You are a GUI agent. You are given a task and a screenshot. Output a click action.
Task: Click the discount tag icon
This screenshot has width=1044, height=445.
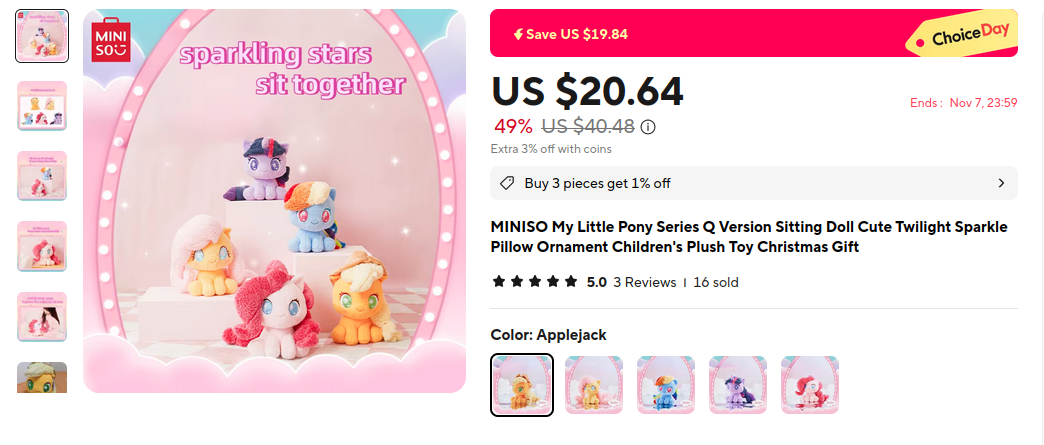click(507, 183)
